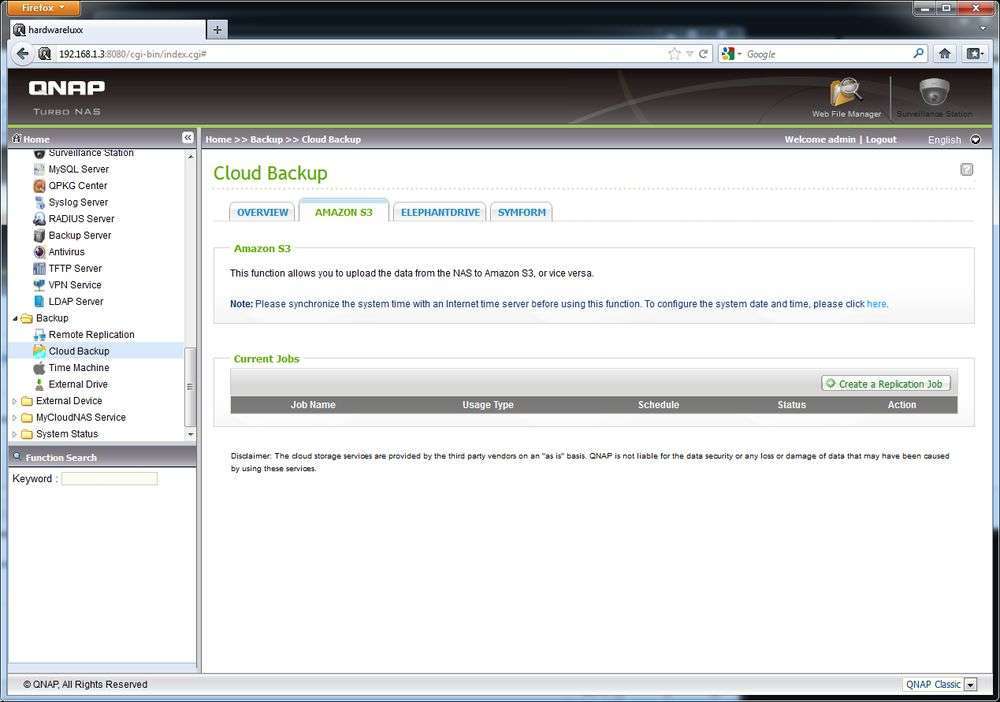Click Syslog Server icon

(x=39, y=203)
